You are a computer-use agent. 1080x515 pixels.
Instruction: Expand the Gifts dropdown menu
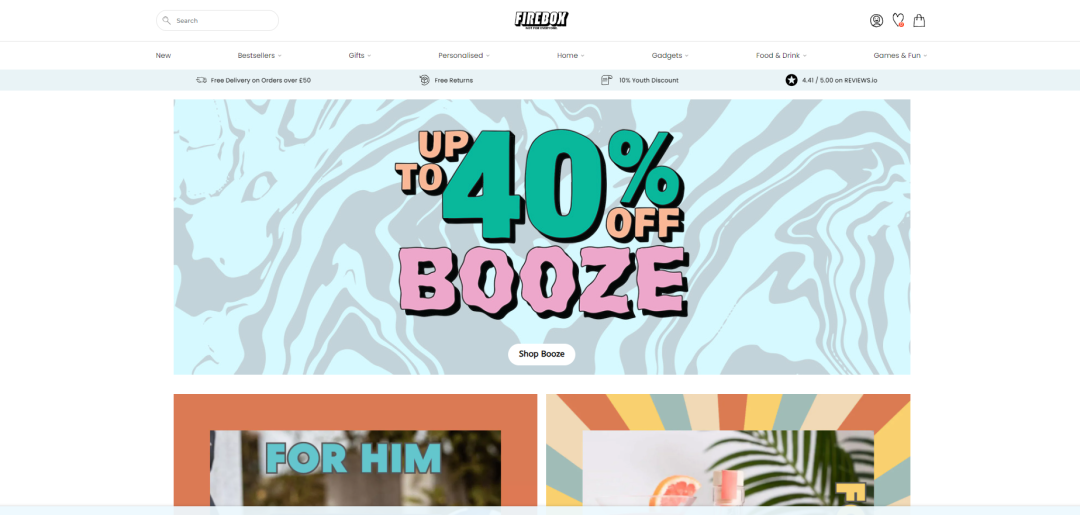(x=360, y=56)
